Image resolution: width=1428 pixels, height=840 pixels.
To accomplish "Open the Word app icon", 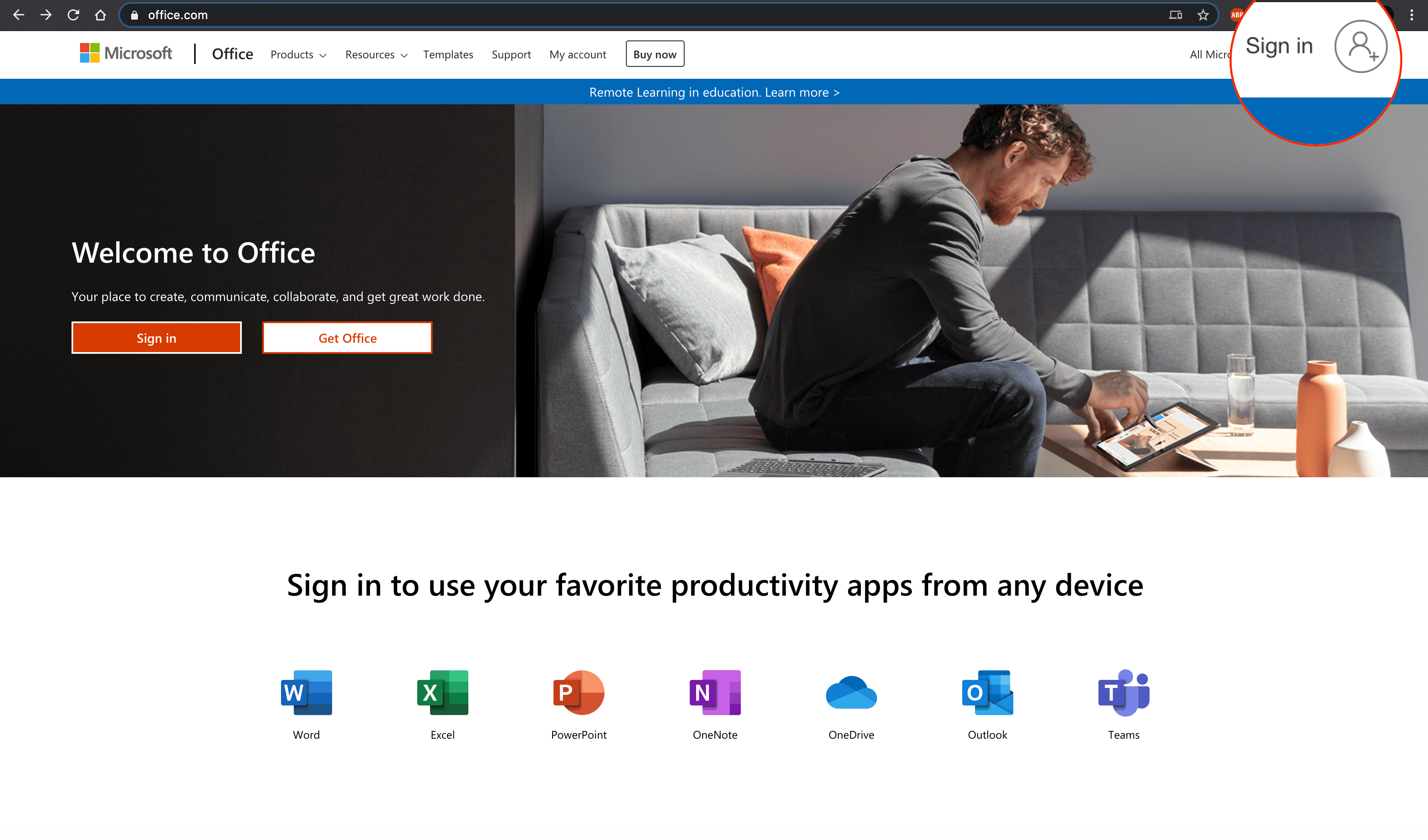I will [306, 693].
